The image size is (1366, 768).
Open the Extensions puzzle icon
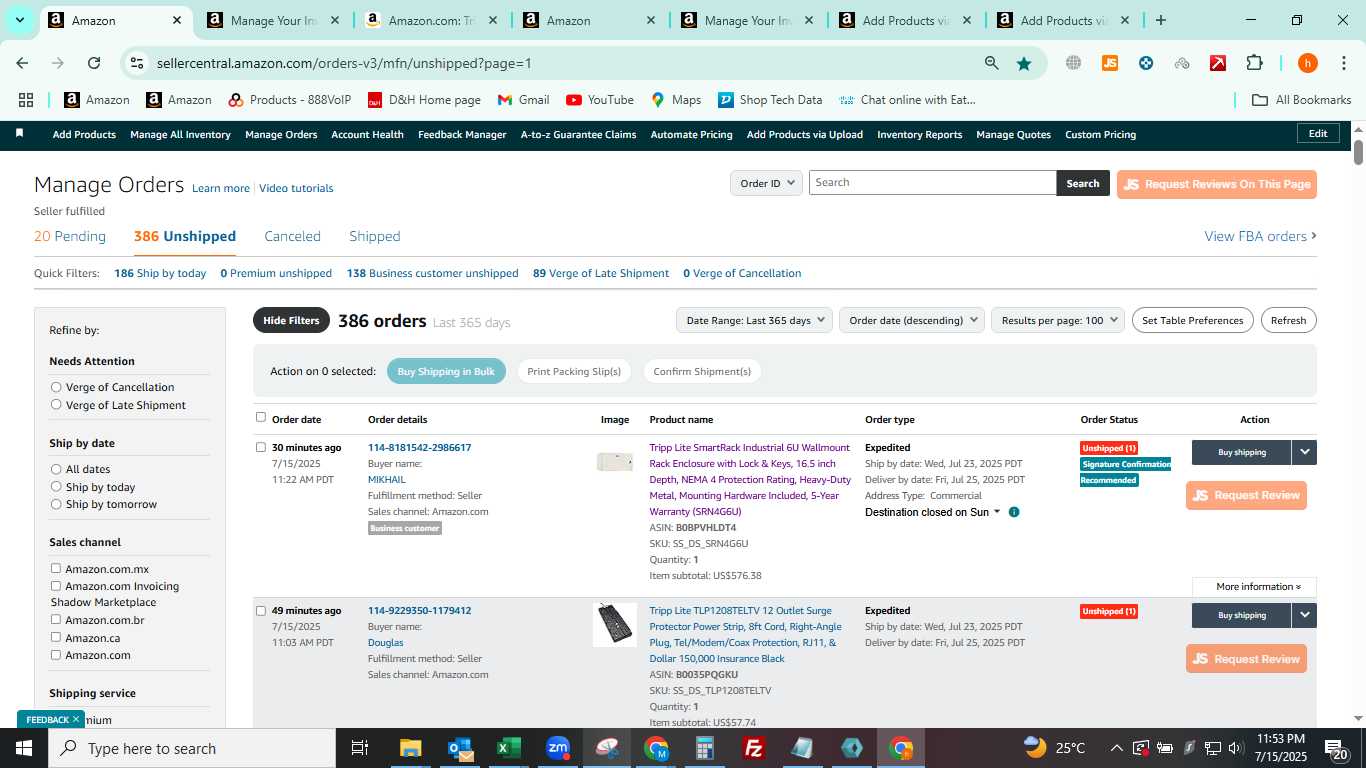(1254, 63)
